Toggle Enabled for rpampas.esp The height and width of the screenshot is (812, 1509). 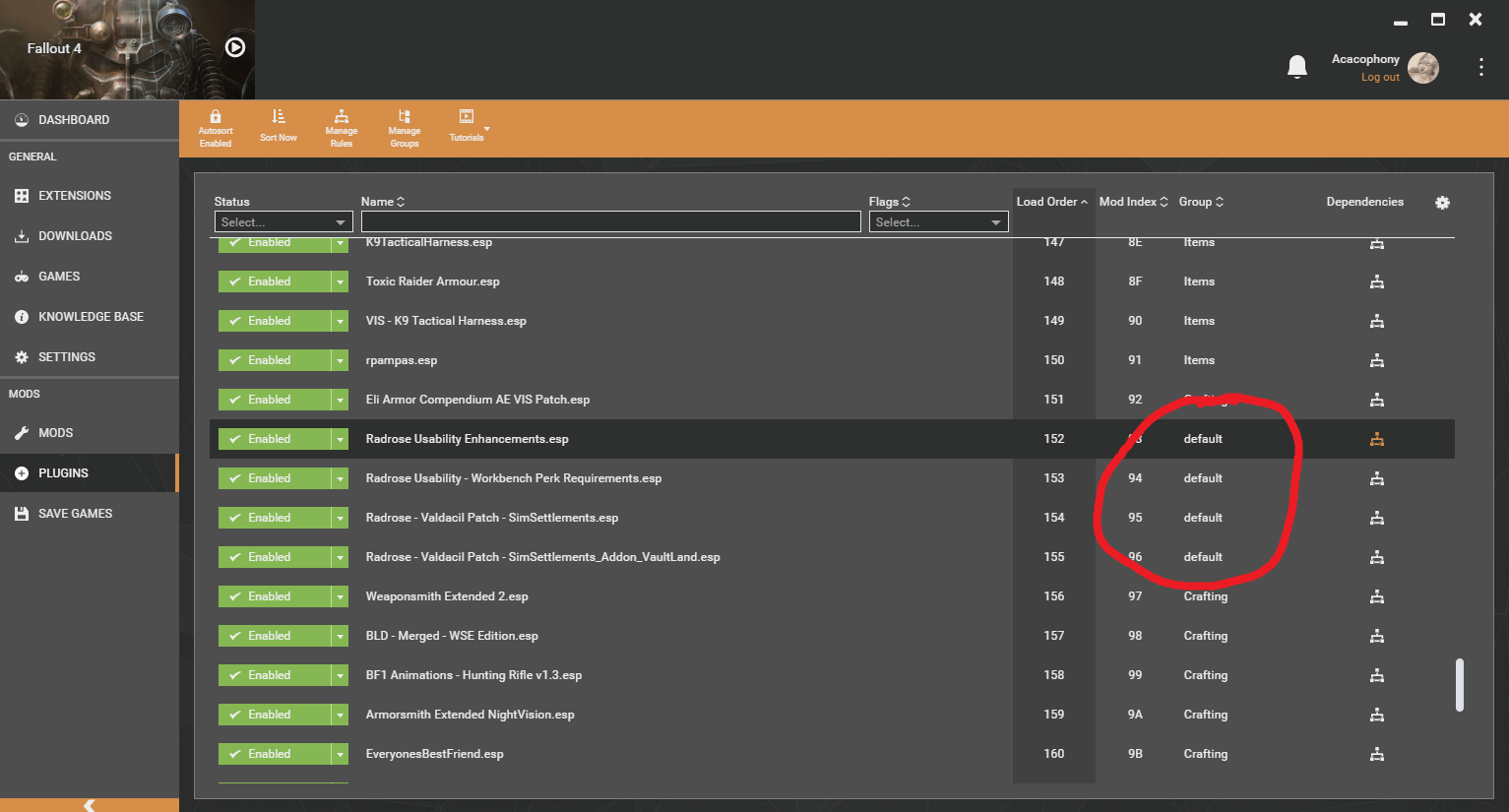[275, 360]
